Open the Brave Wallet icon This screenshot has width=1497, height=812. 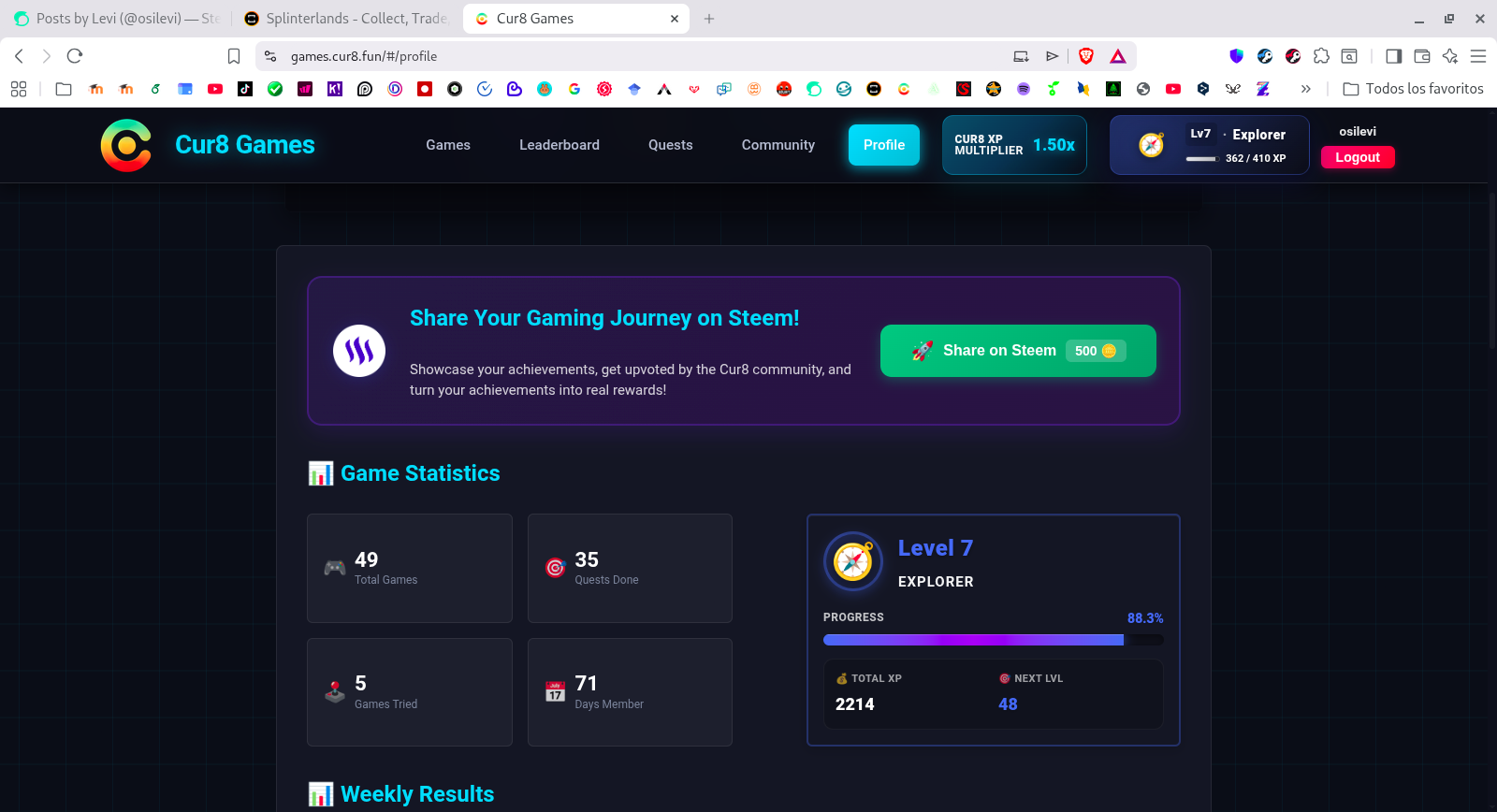(1422, 56)
